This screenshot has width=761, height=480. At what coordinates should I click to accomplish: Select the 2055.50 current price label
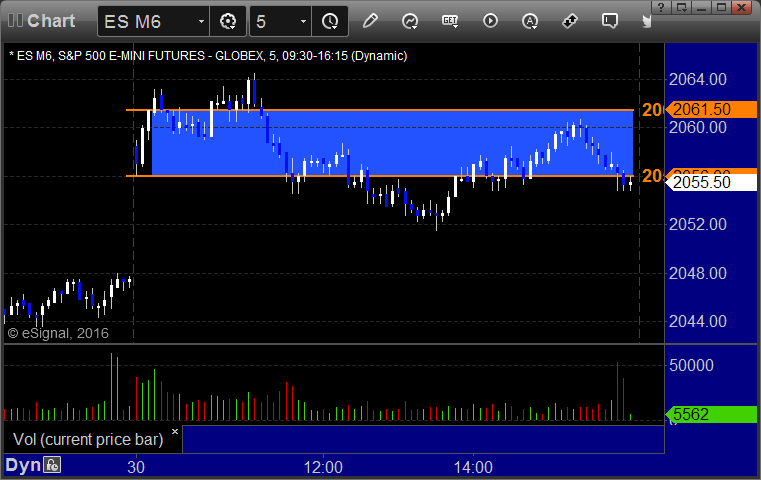(x=711, y=182)
